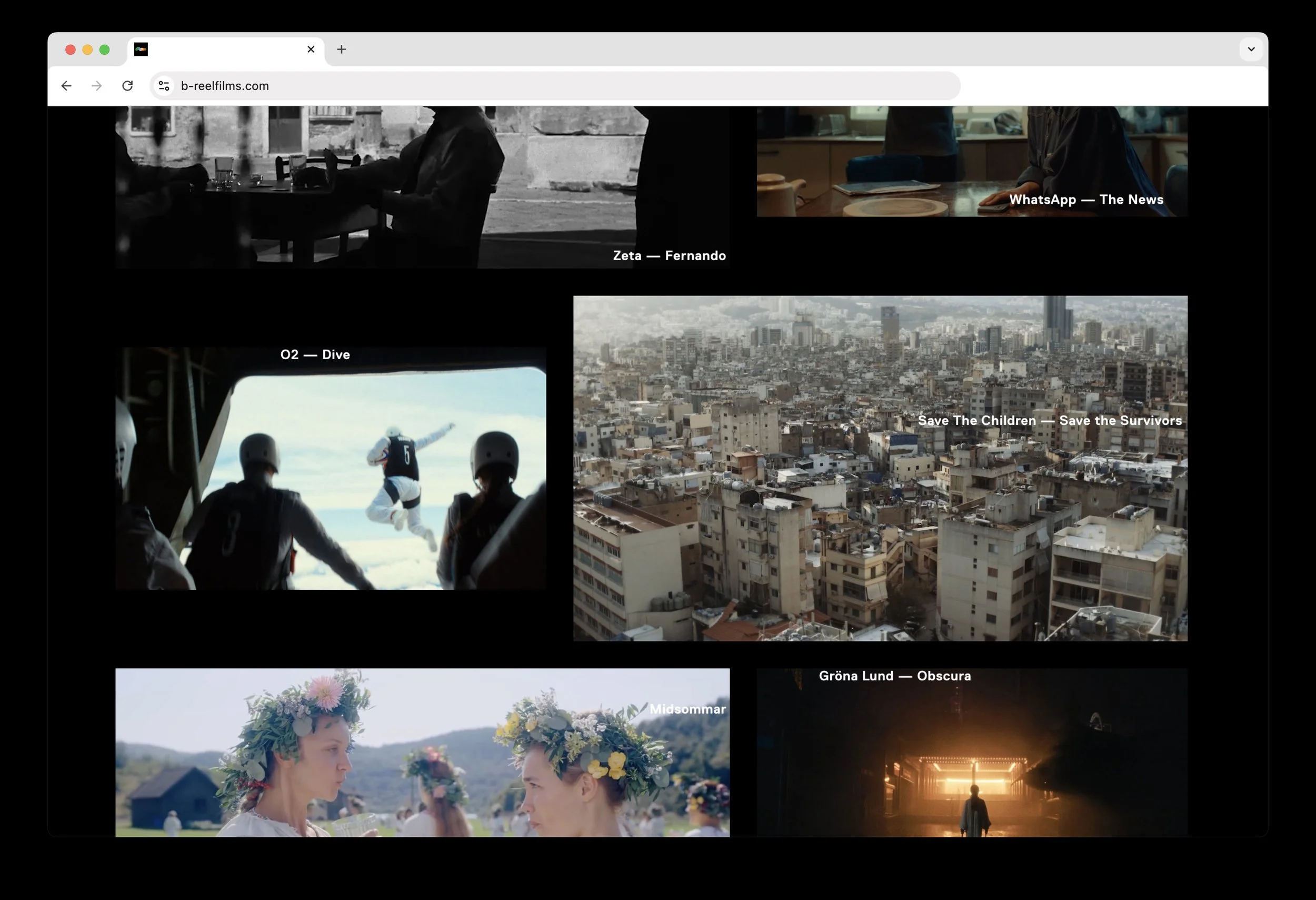Viewport: 1316px width, 900px height.
Task: Close the b-reelfilms.com tab
Action: 311,50
